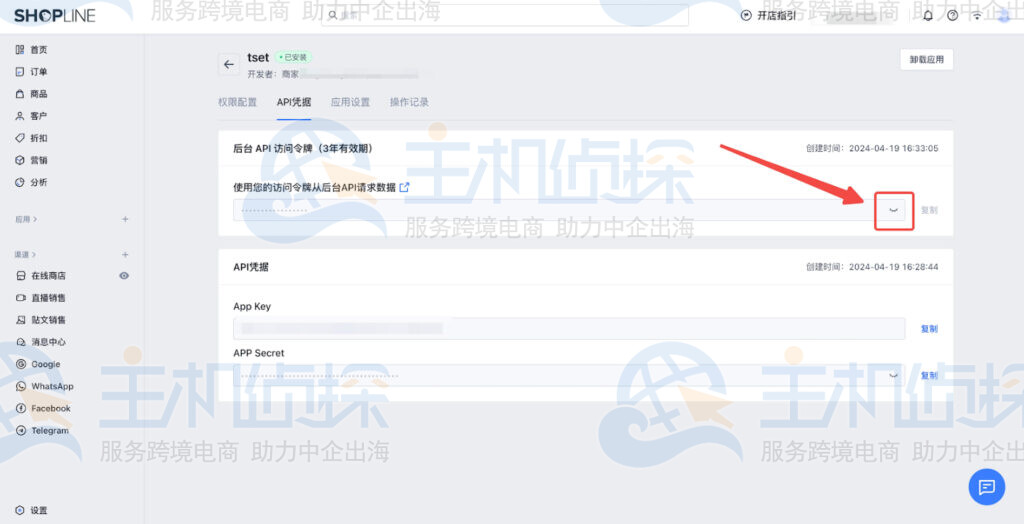Select the API凭据 tab
This screenshot has height=524, width=1024.
click(294, 103)
